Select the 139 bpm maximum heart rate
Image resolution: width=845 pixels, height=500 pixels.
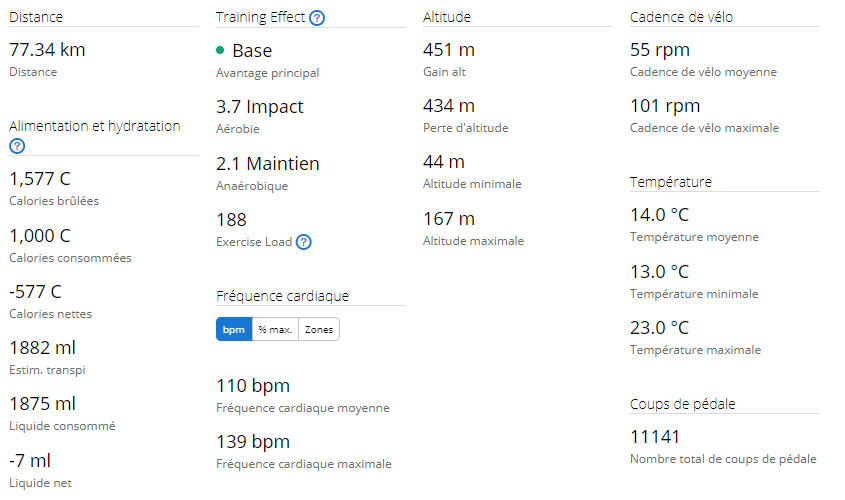(x=253, y=442)
